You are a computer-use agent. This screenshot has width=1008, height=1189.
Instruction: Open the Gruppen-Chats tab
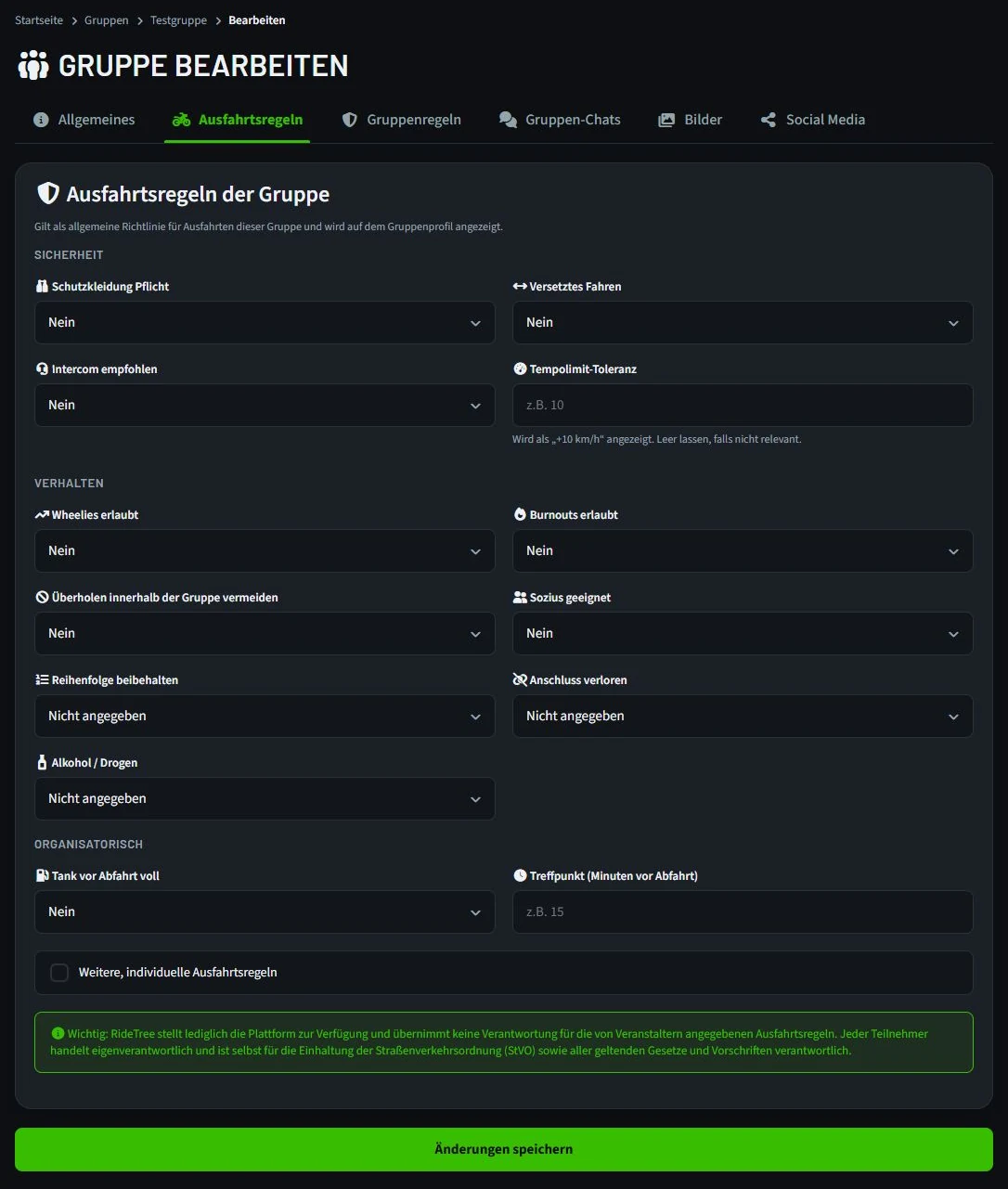pyautogui.click(x=560, y=120)
